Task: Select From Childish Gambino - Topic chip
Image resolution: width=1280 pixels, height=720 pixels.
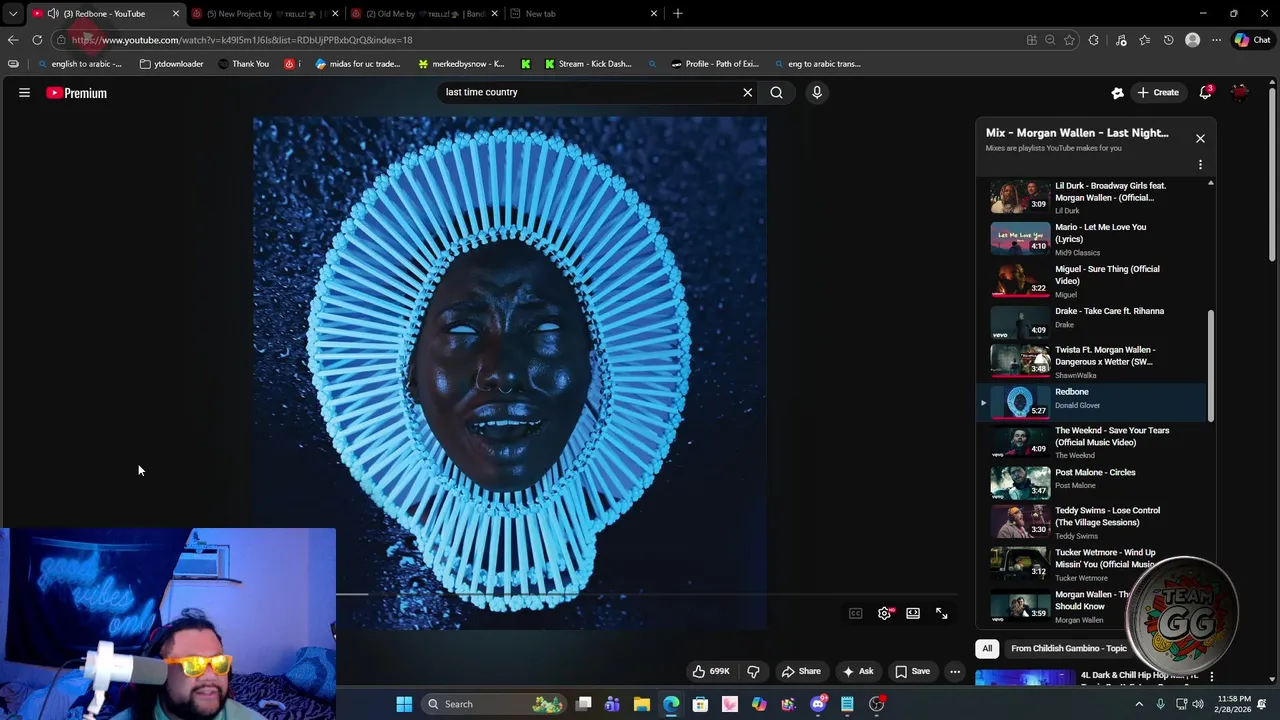Action: pos(1068,648)
